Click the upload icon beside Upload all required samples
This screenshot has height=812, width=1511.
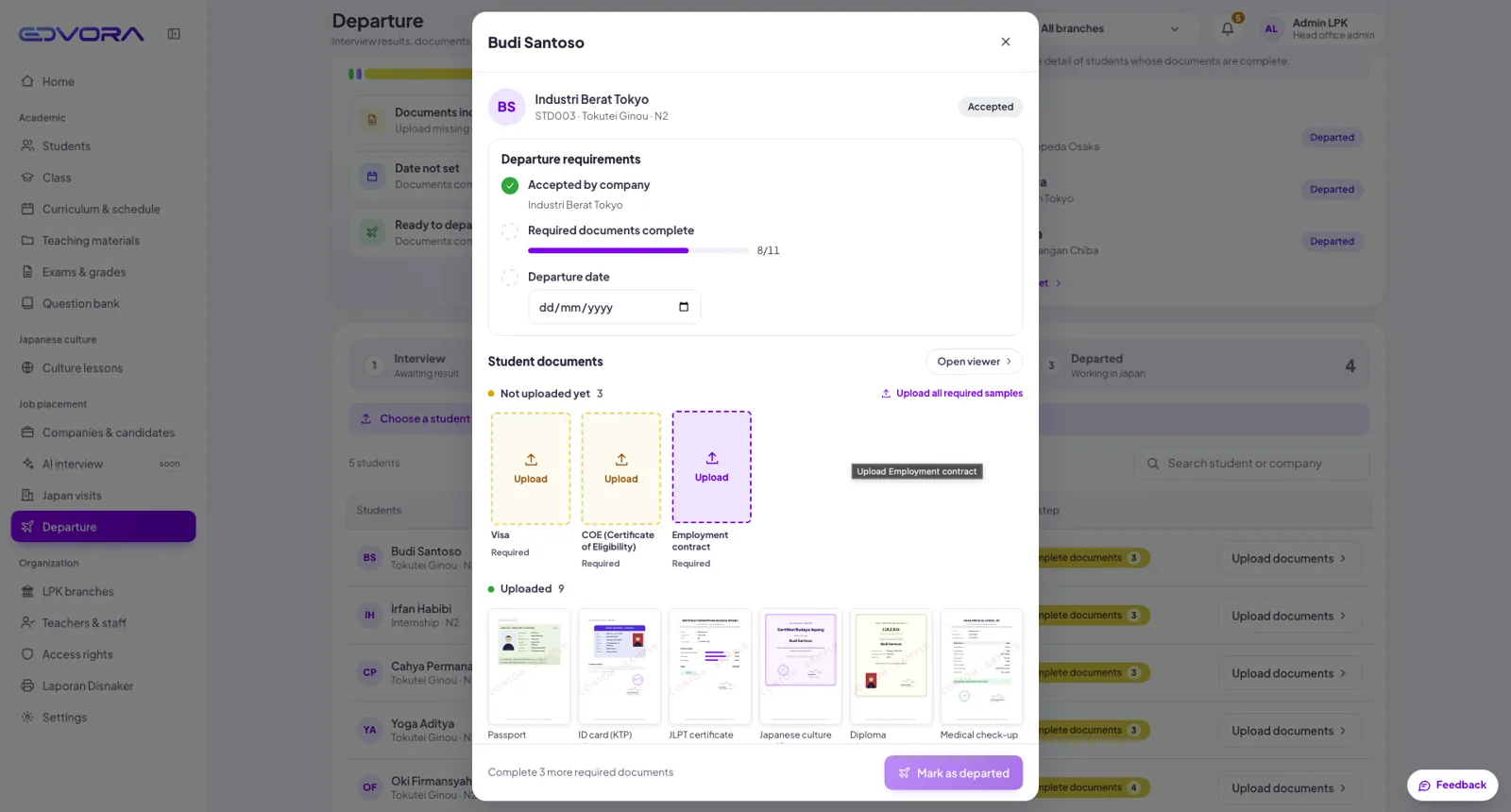pyautogui.click(x=886, y=394)
